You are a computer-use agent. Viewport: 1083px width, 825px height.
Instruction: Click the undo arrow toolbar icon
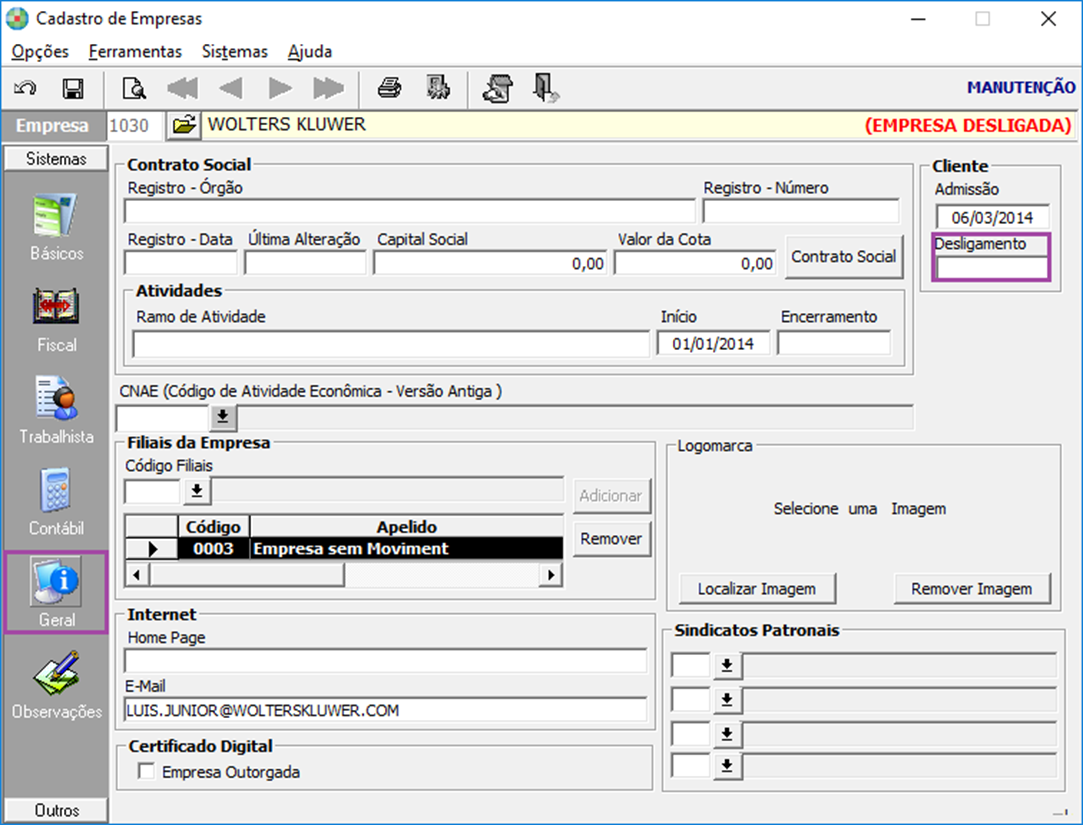coord(26,88)
